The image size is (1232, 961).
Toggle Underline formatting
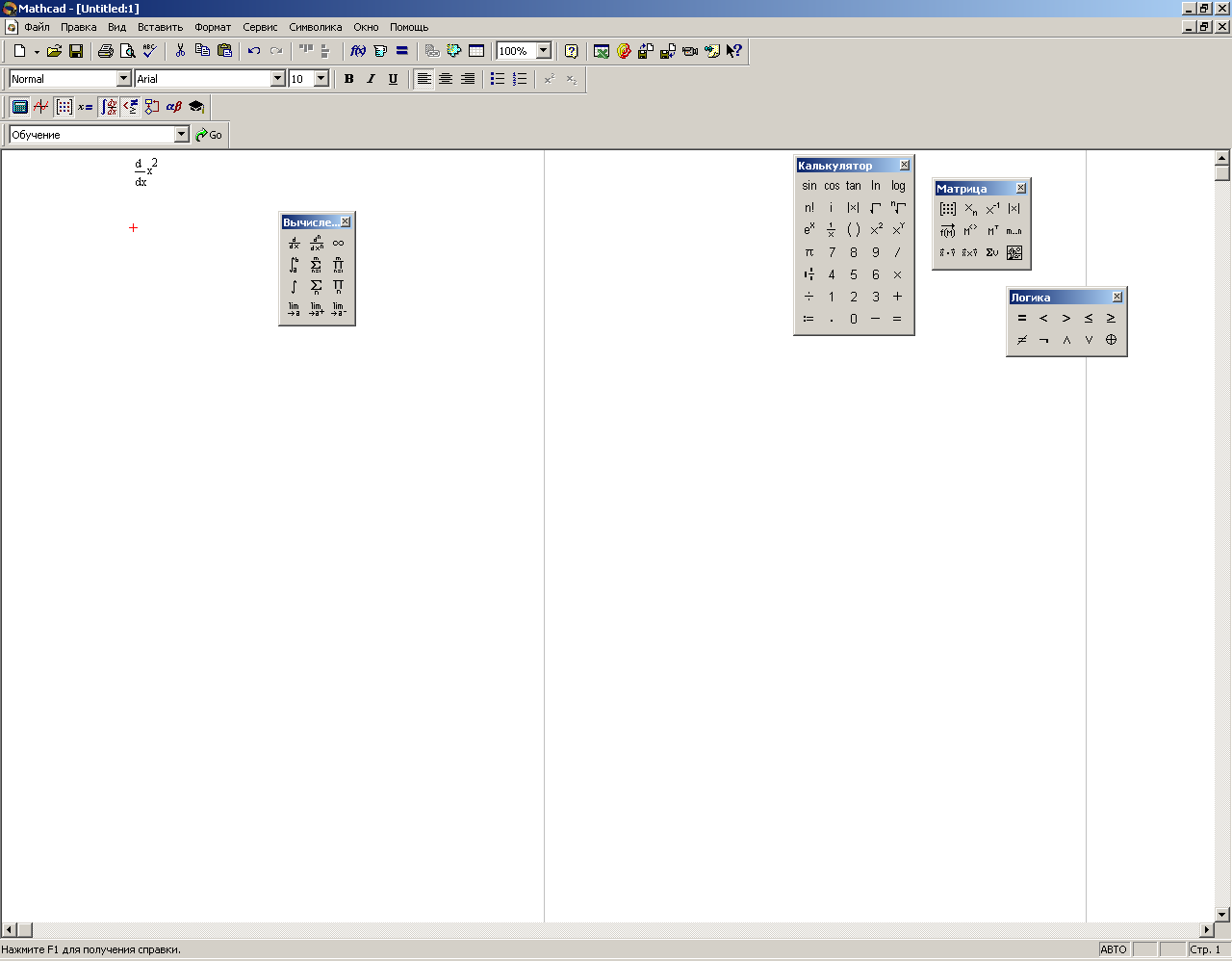[393, 79]
